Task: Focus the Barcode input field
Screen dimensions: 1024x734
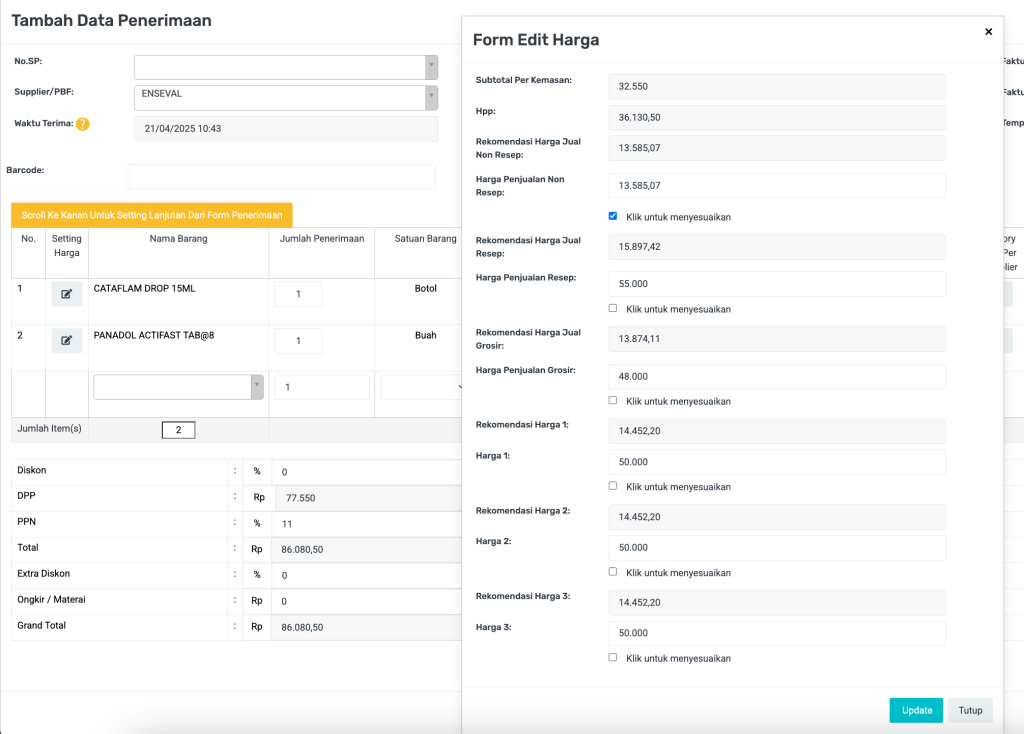Action: pos(281,176)
